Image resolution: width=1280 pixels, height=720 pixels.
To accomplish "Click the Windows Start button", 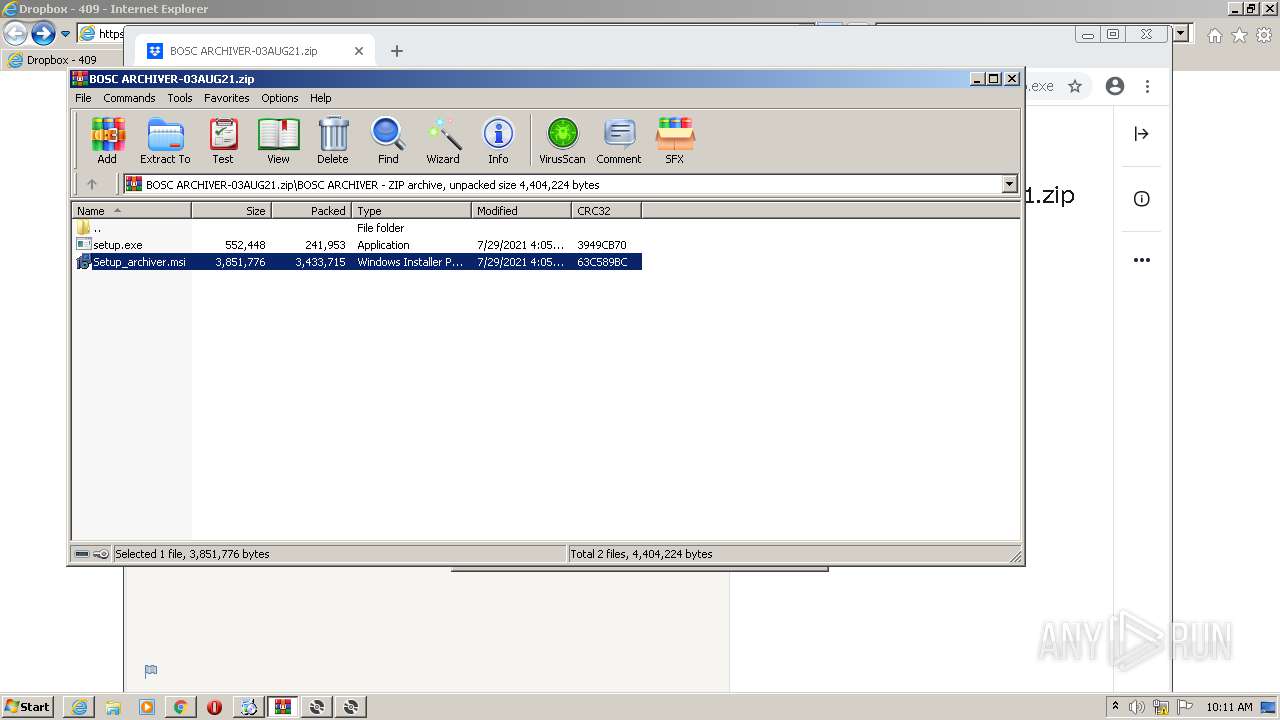I will 27,706.
